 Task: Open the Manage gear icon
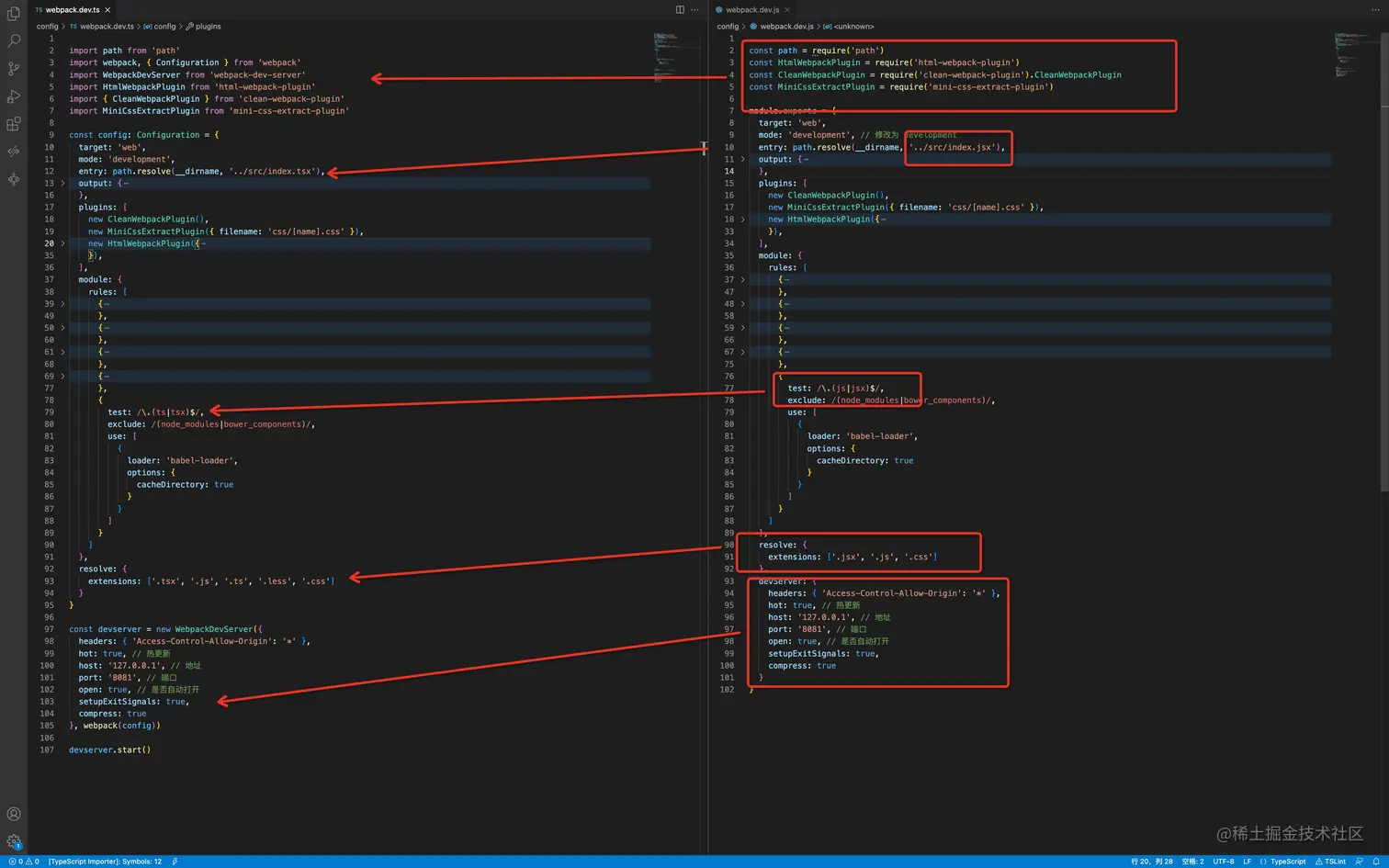pos(14,841)
